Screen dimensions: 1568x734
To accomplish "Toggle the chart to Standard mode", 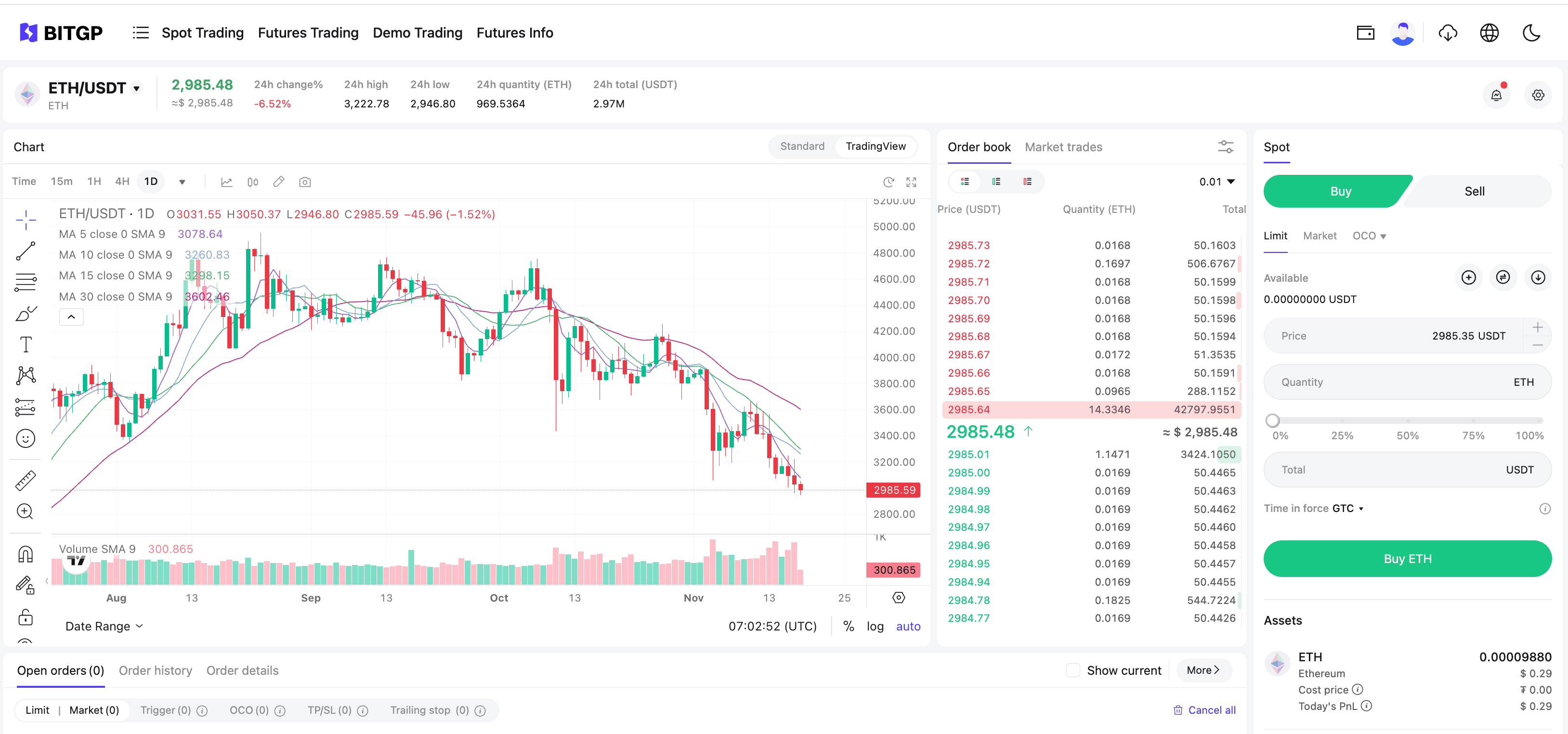I will (802, 146).
